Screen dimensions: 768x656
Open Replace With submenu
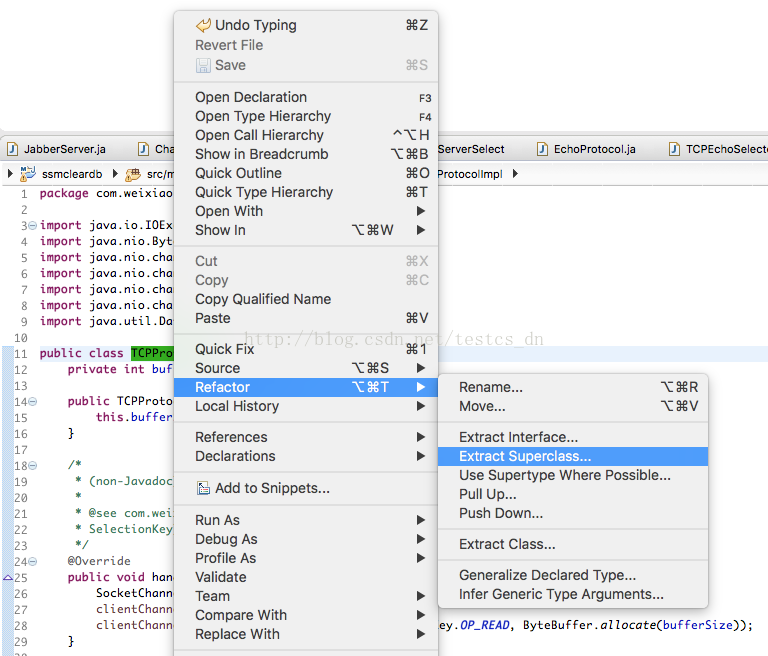(x=306, y=634)
